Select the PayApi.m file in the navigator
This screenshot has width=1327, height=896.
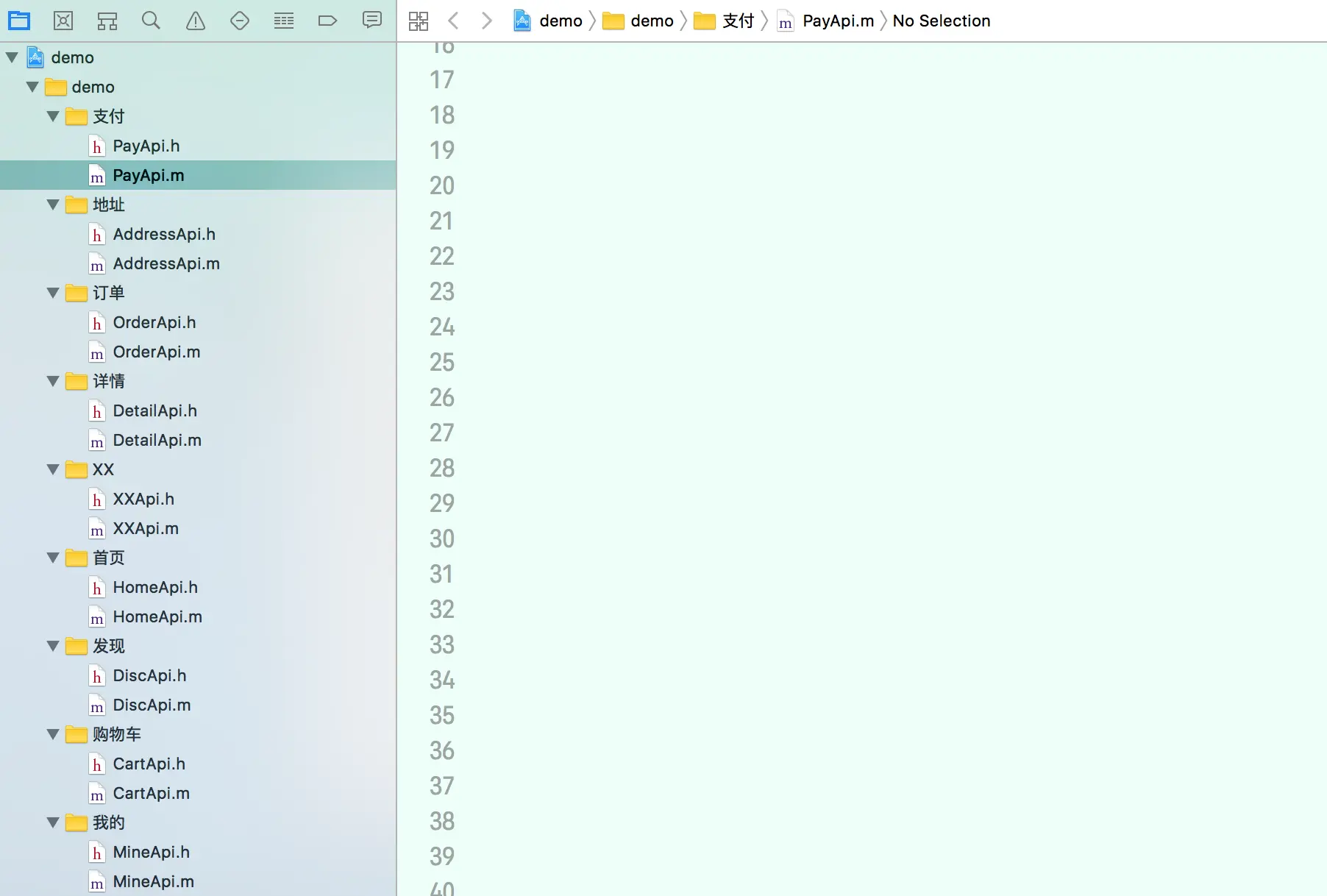coord(198,175)
